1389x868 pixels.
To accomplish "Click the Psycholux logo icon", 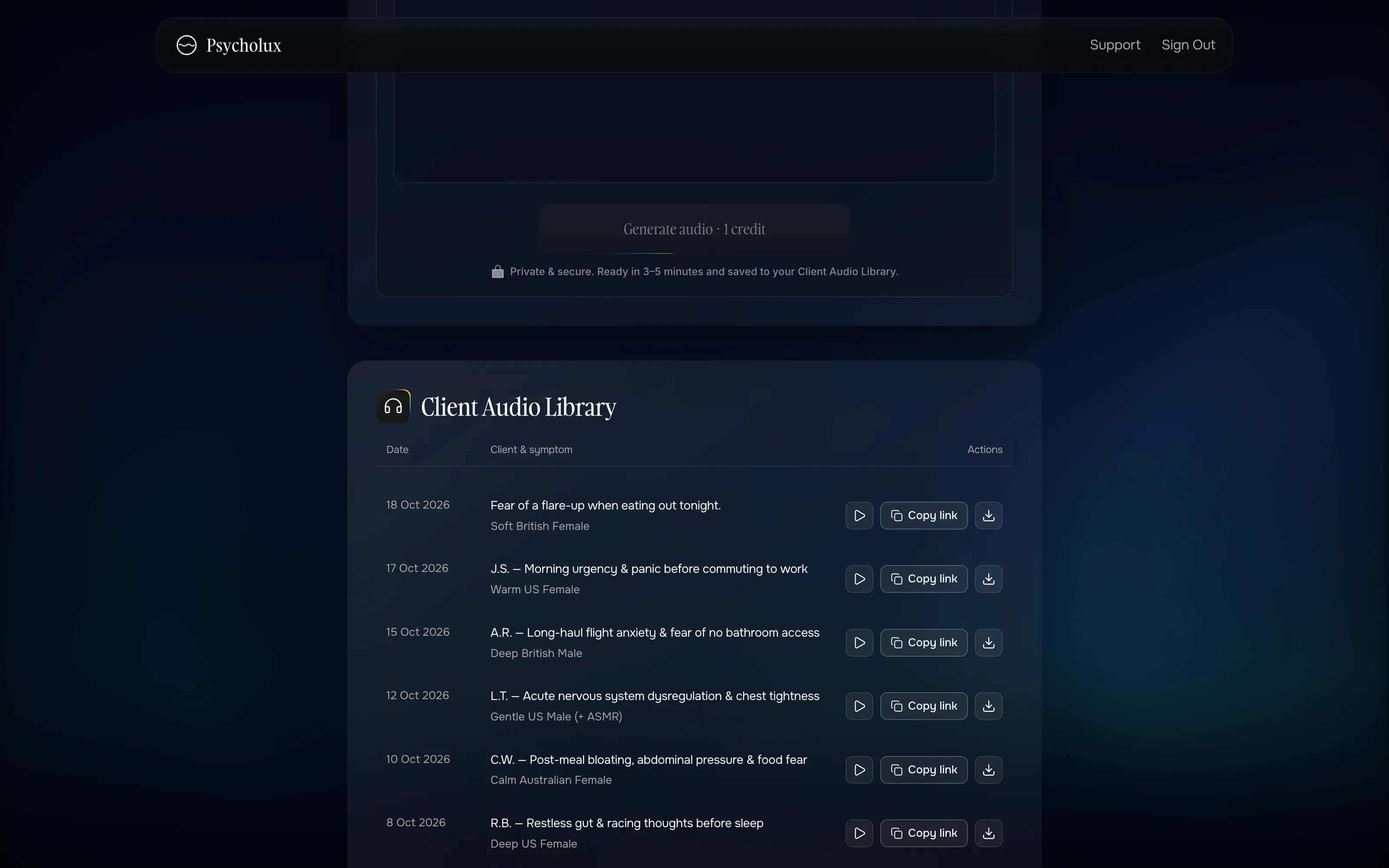I will pos(187,45).
